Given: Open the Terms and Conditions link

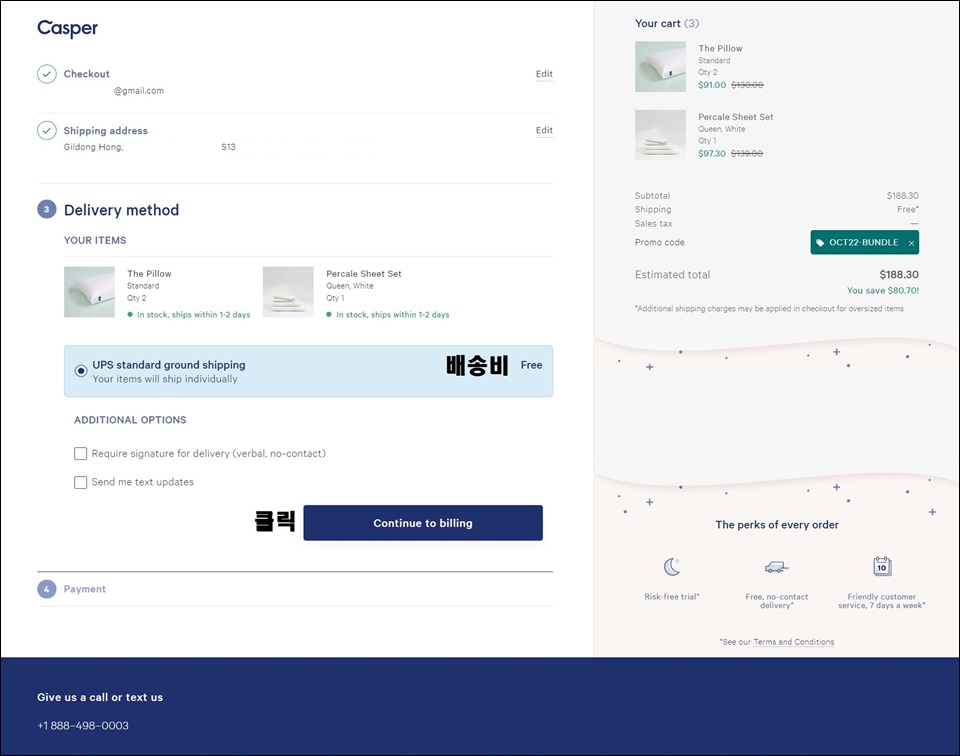Looking at the screenshot, I should 793,642.
